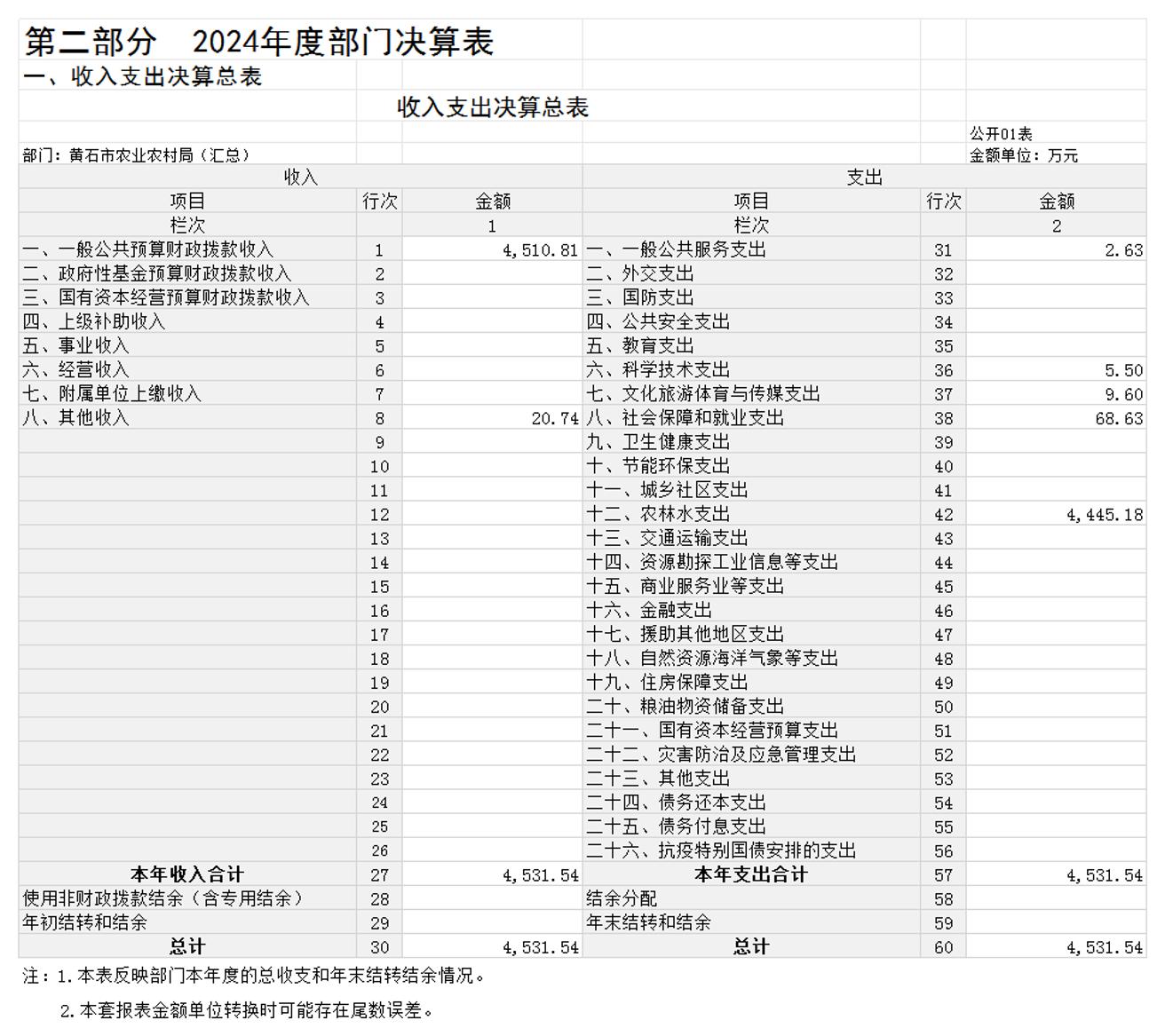Click the '第二部分 2024年度部门决算表' heading

258,42
